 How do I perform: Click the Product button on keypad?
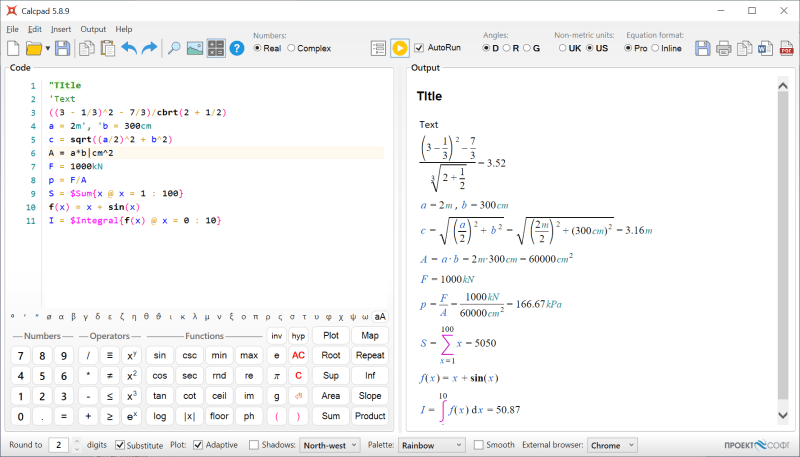pos(370,416)
